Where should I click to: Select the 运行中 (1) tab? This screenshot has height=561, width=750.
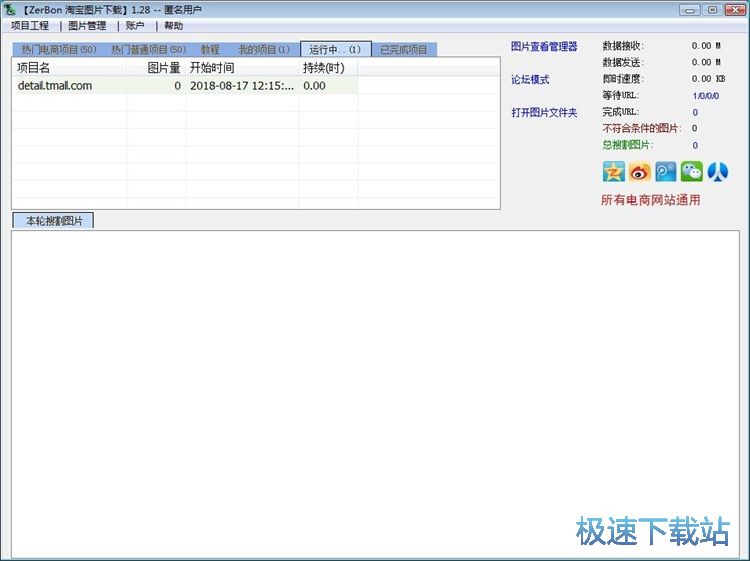point(335,49)
